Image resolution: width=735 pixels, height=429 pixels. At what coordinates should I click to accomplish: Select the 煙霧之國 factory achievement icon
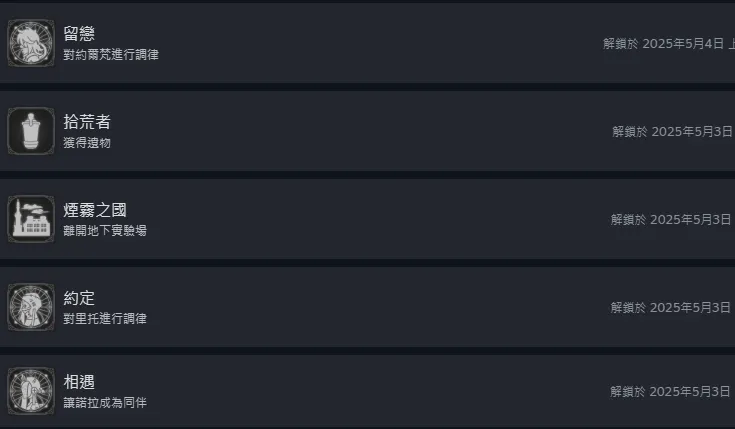click(31, 219)
